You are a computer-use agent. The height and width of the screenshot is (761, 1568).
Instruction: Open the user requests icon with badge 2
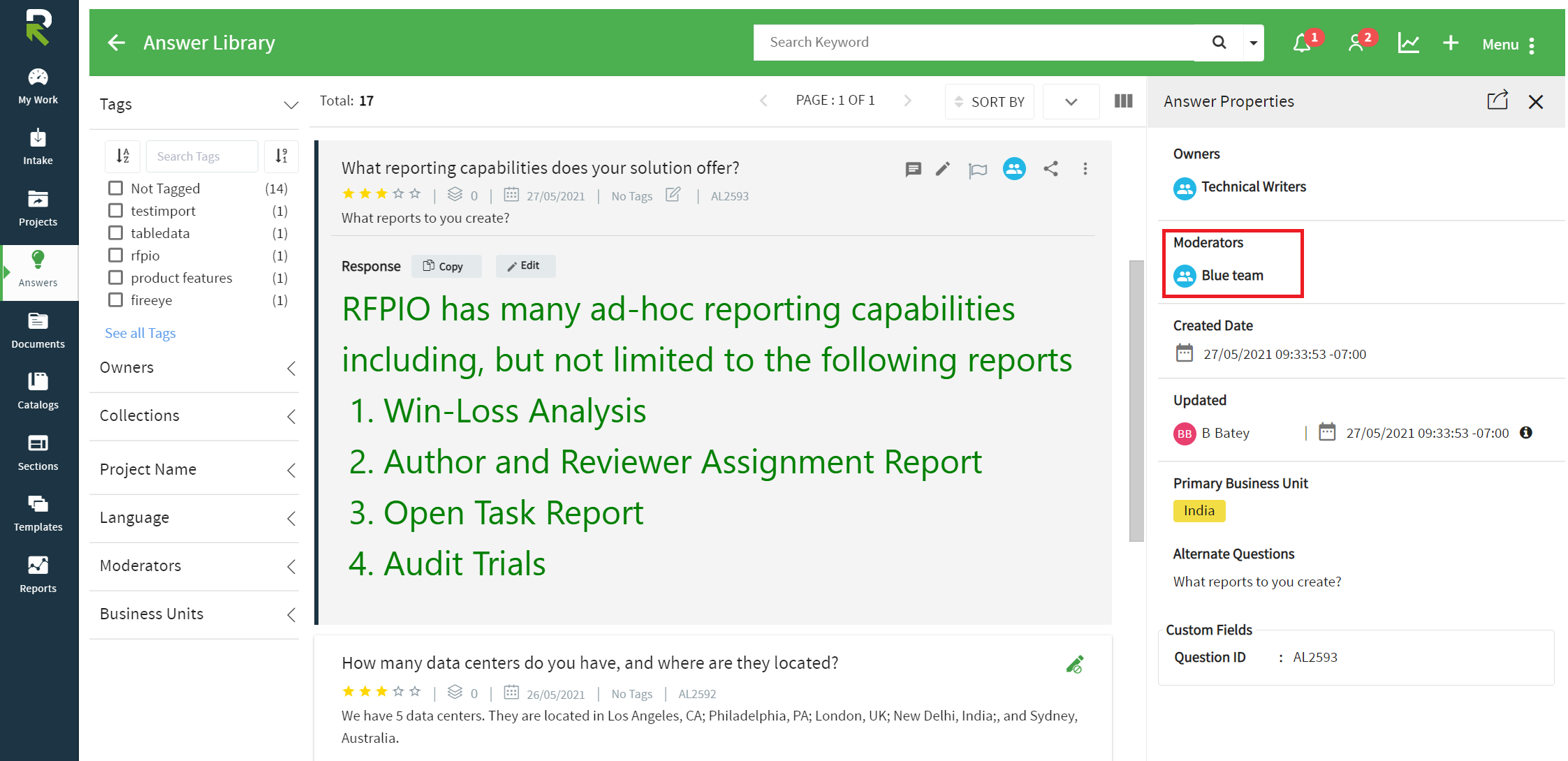pos(1356,43)
